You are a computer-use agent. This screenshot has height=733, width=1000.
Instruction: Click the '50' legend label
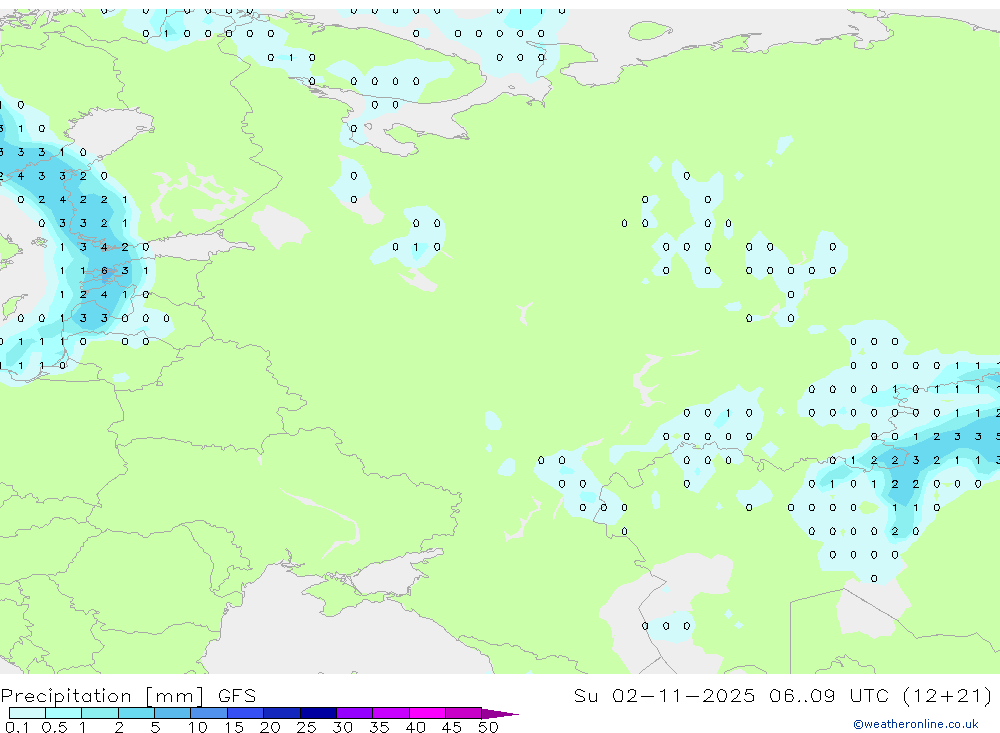(488, 727)
